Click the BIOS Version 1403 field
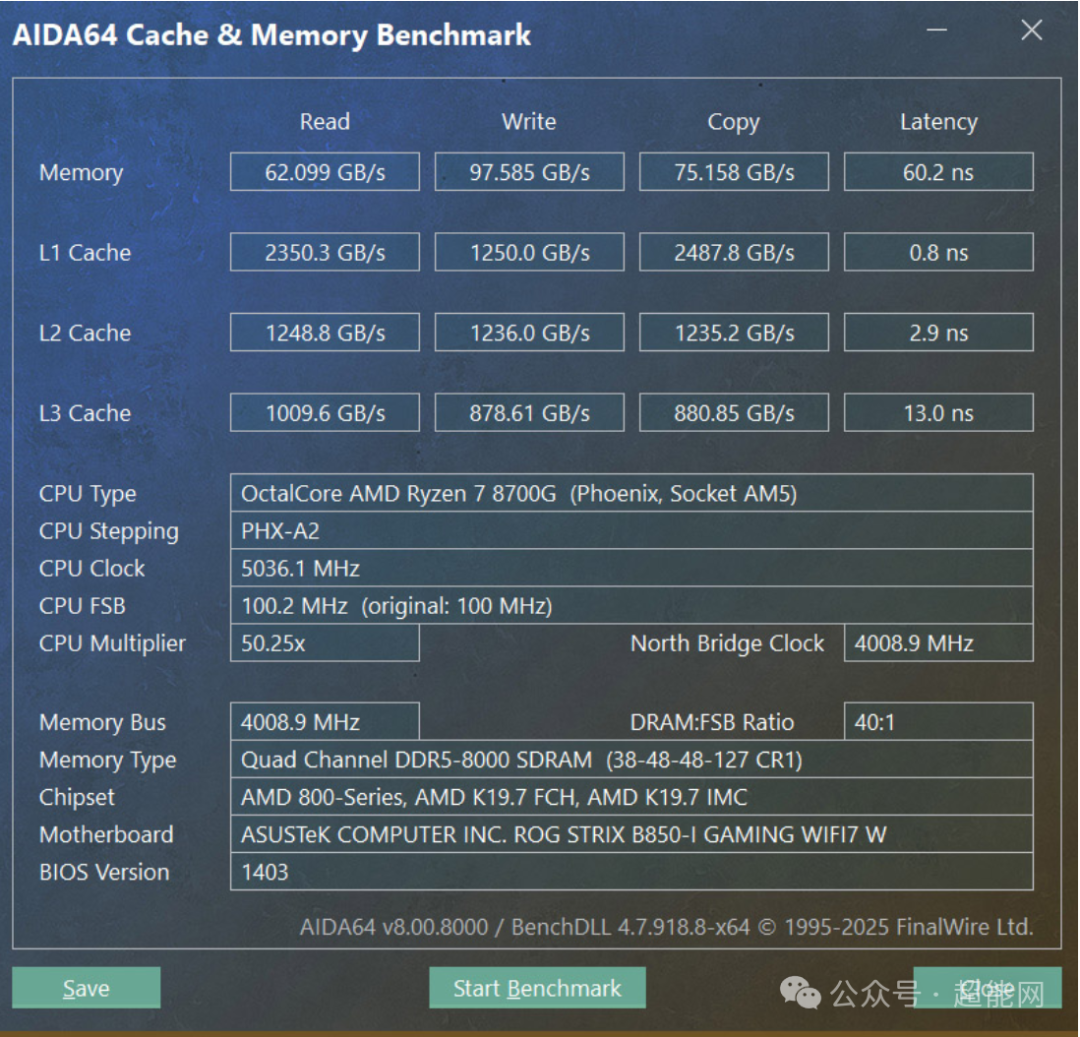The width and height of the screenshot is (1080, 1037). pyautogui.click(x=632, y=872)
